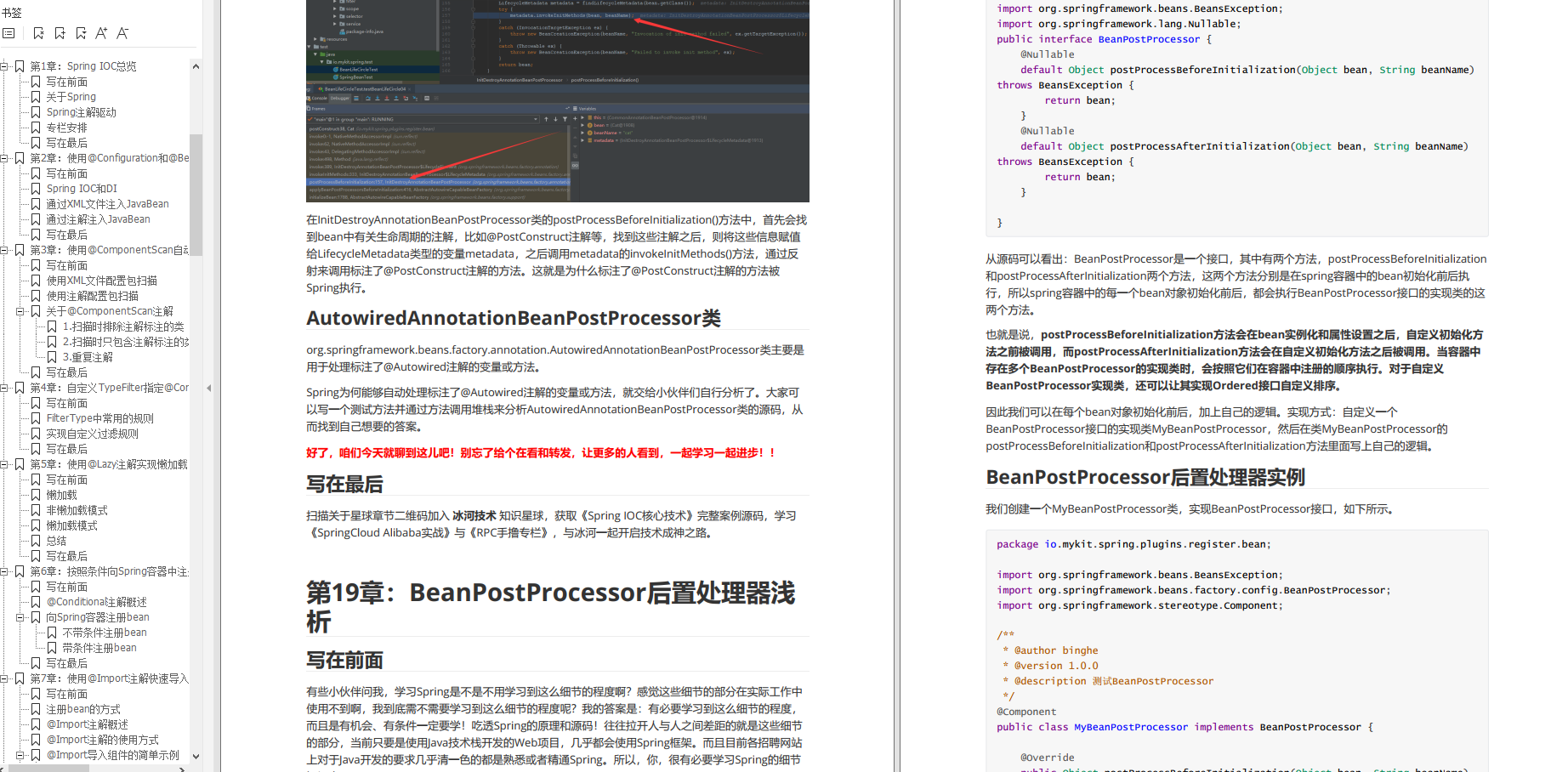The width and height of the screenshot is (1568, 772).
Task: Collapse the 向Spring容器注册bean node
Action: point(20,617)
